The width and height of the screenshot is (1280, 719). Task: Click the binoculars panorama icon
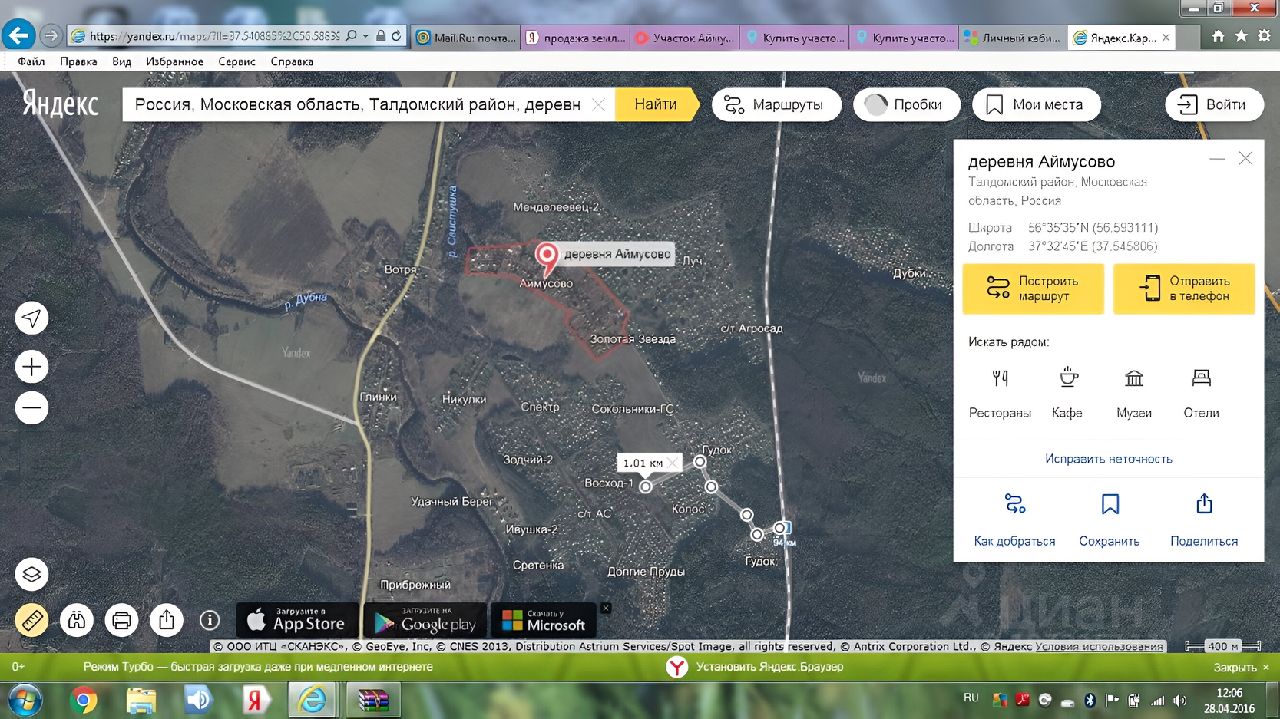[x=77, y=620]
